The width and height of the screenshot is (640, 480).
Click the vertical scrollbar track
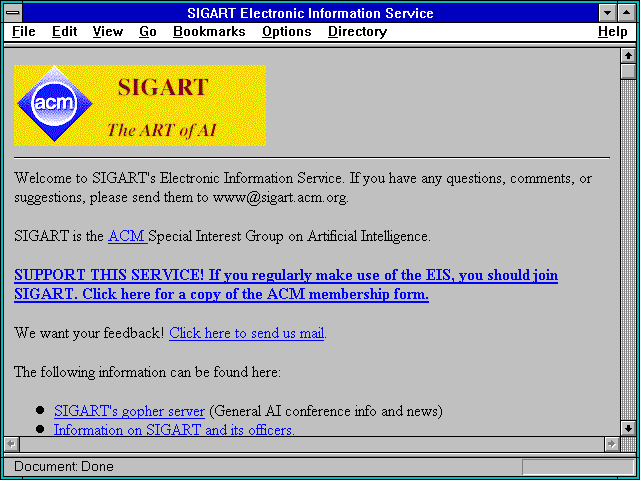point(628,250)
